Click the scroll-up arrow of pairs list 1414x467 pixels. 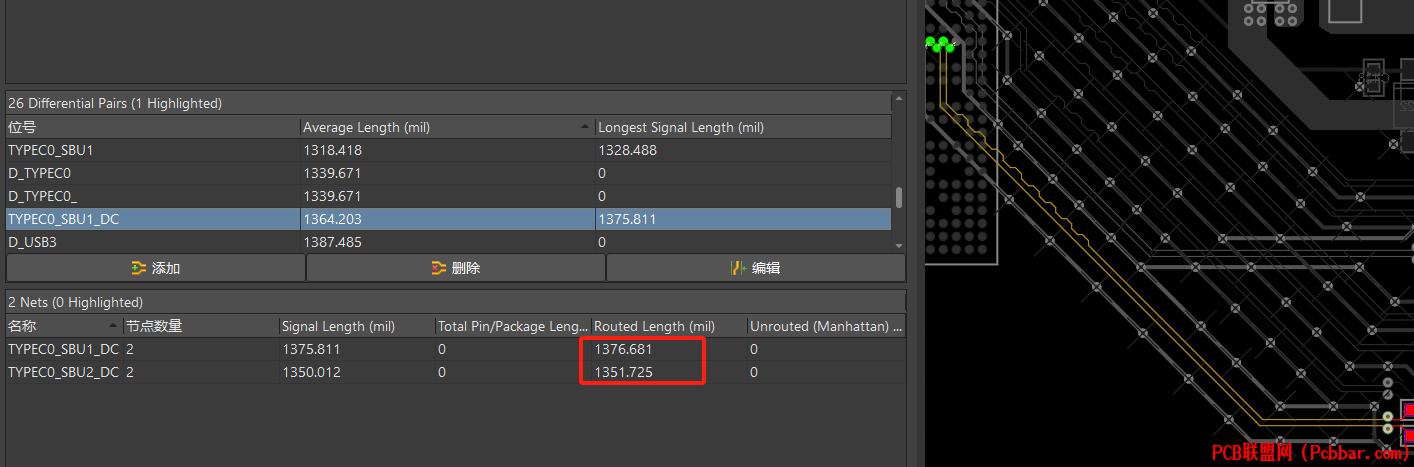click(898, 99)
